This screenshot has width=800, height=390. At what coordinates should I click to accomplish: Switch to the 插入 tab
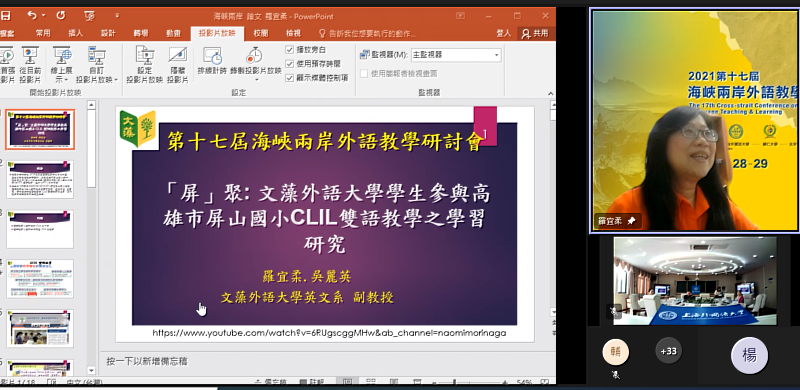tap(76, 33)
